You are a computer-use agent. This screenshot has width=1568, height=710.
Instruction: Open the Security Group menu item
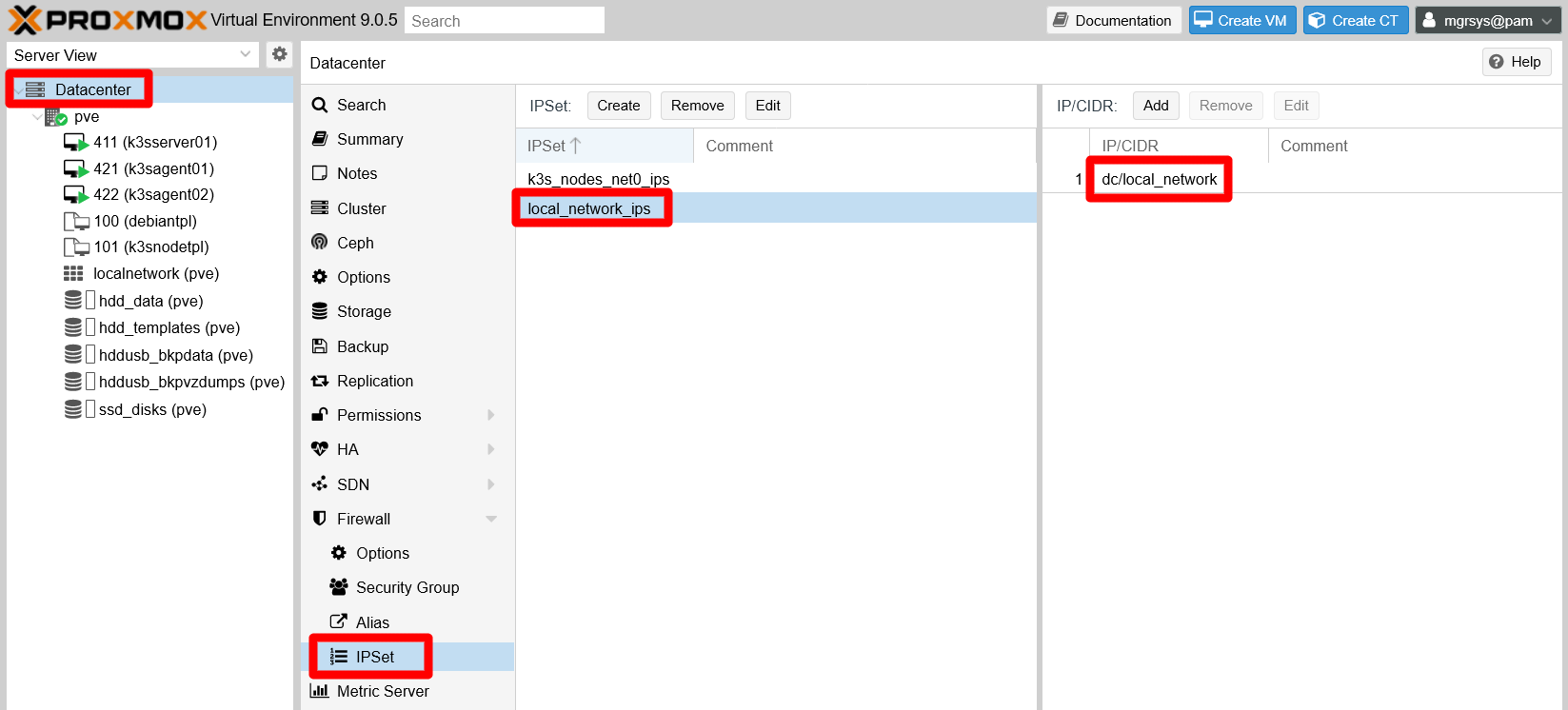coord(407,587)
